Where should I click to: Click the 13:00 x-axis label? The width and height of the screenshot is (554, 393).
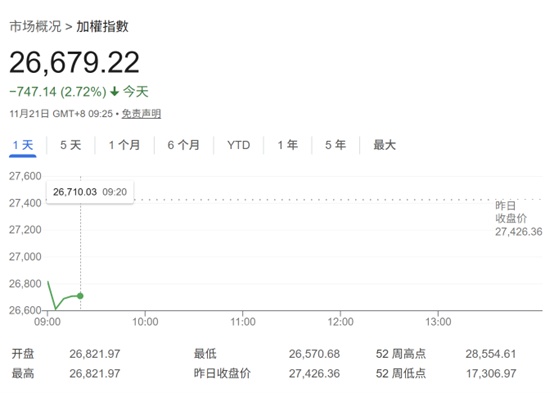coord(438,322)
